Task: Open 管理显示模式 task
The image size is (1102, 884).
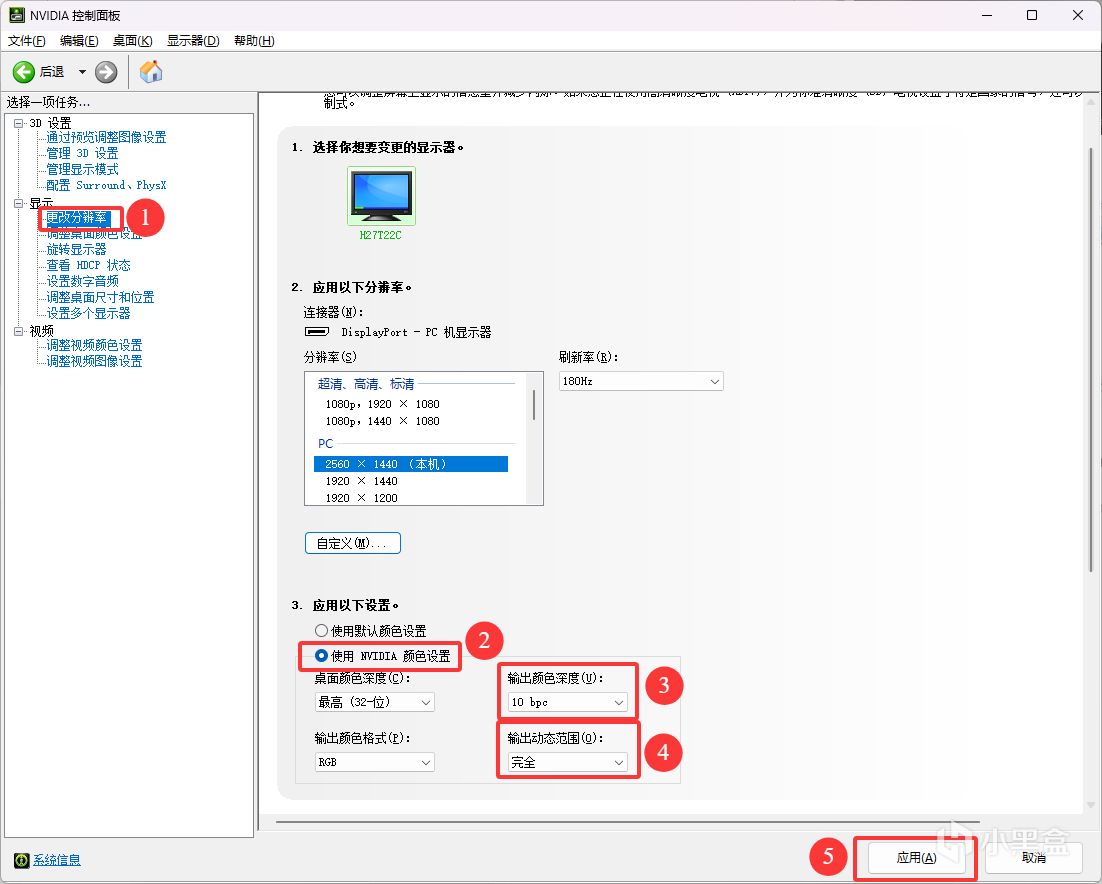Action: coord(82,169)
